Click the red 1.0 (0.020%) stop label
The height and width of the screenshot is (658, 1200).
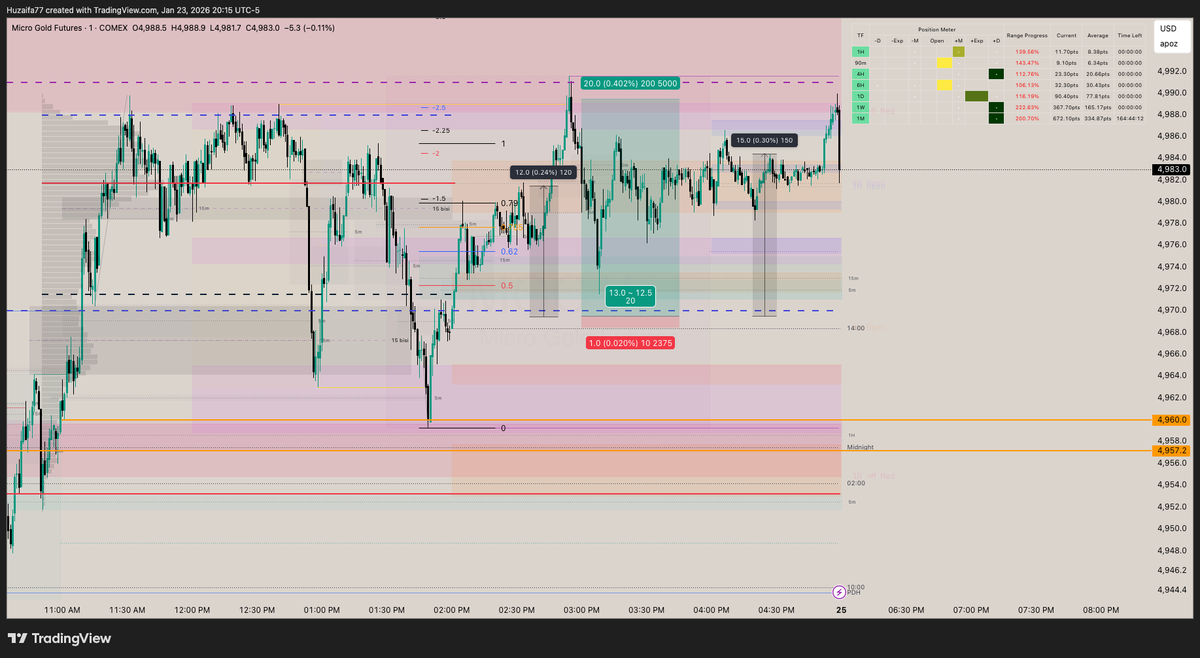631,343
